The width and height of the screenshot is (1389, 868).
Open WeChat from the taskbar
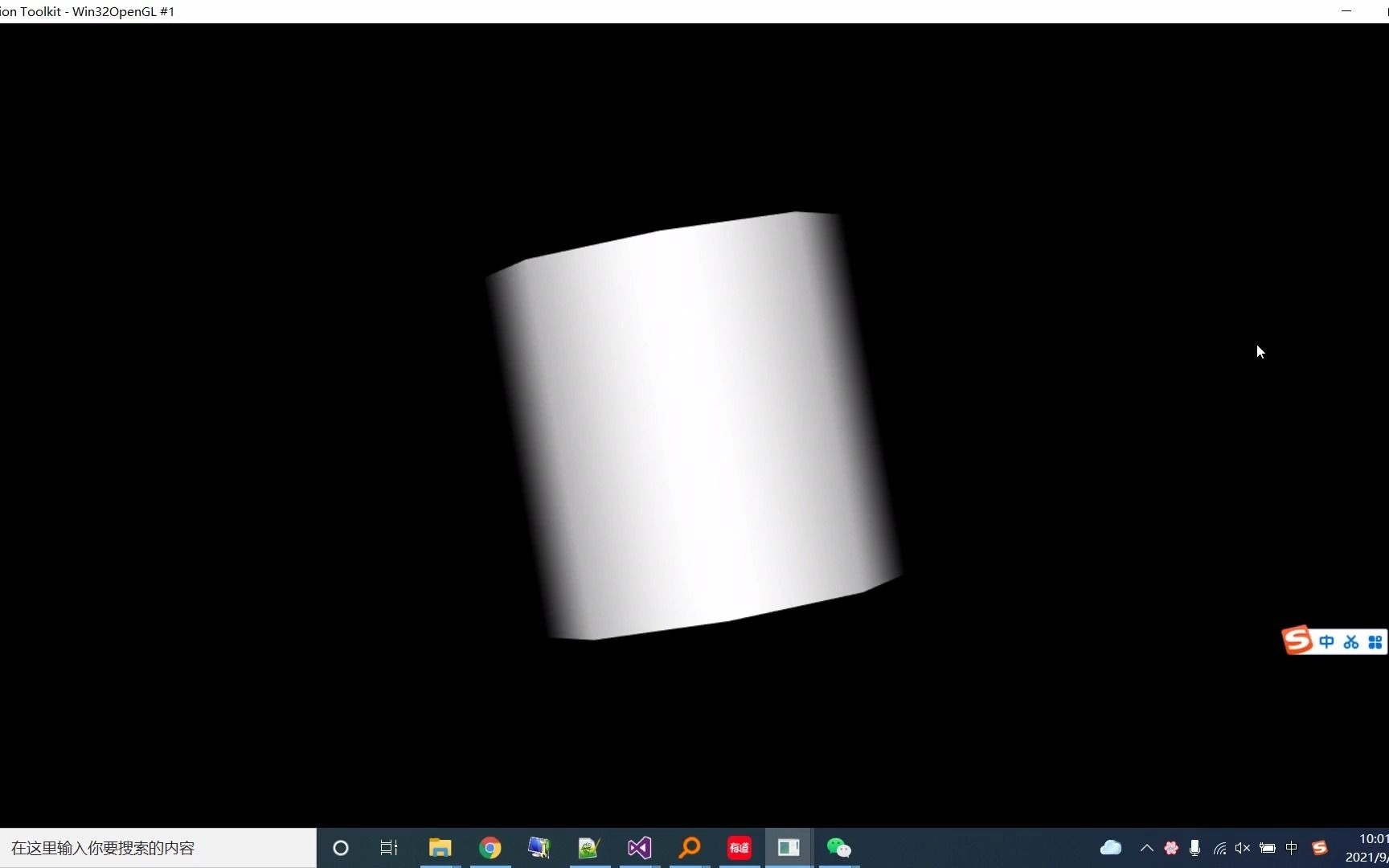coord(838,848)
